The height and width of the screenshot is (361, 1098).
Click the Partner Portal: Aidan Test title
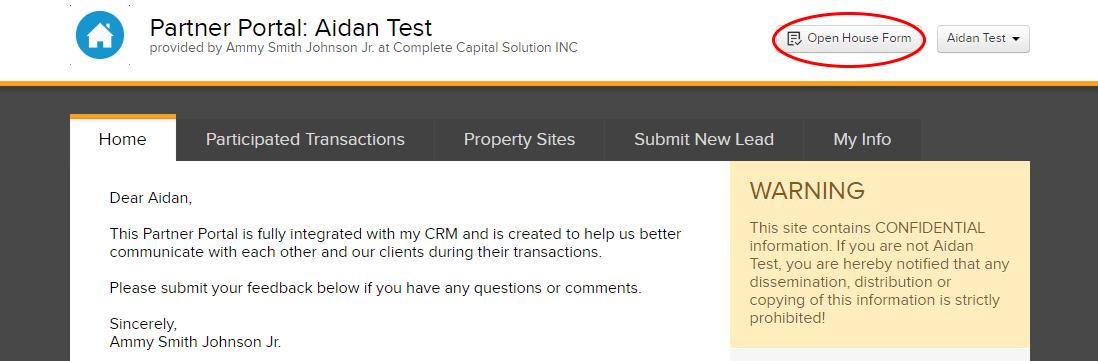click(x=291, y=28)
